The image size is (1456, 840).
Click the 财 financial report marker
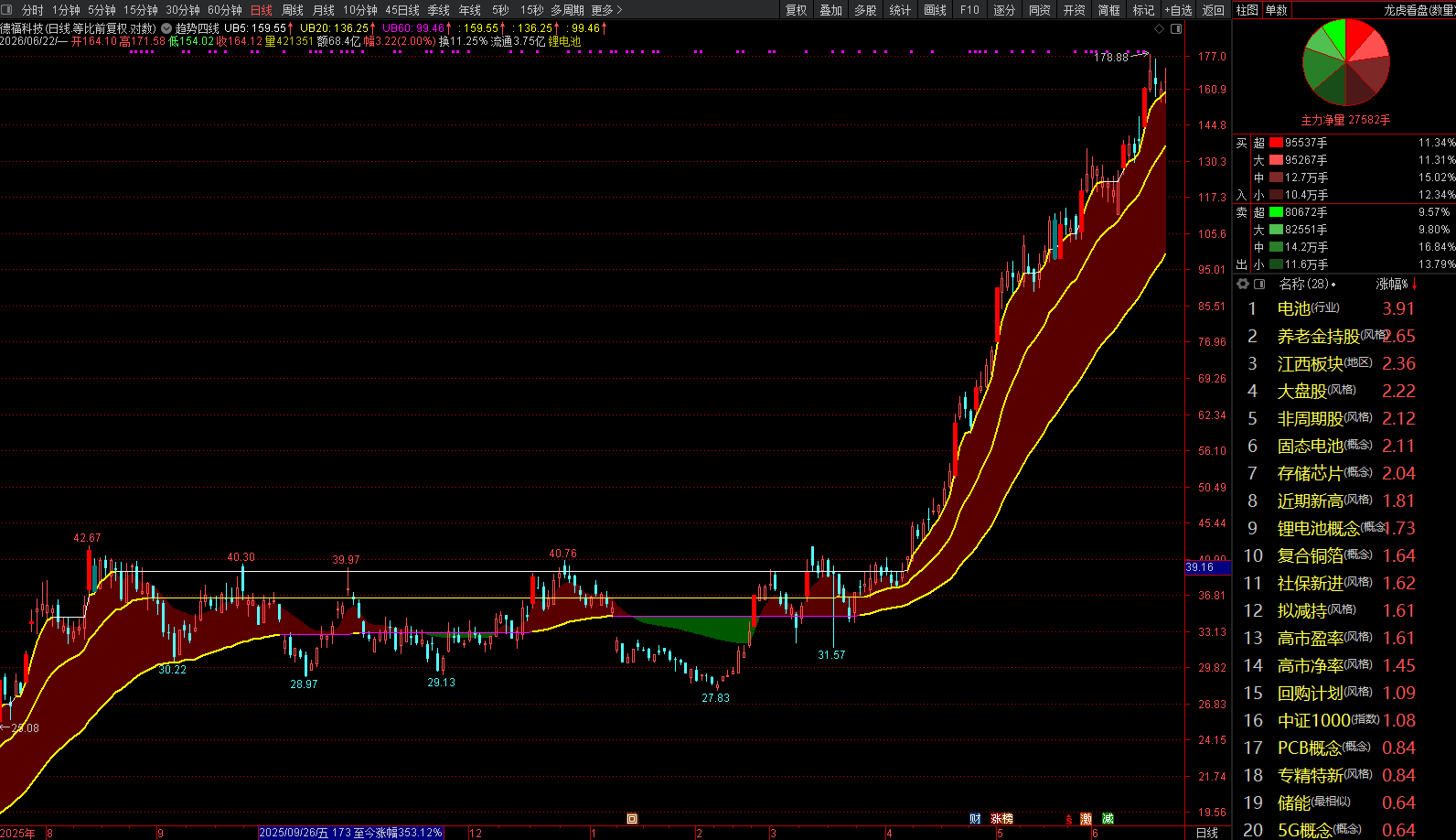pos(975,819)
